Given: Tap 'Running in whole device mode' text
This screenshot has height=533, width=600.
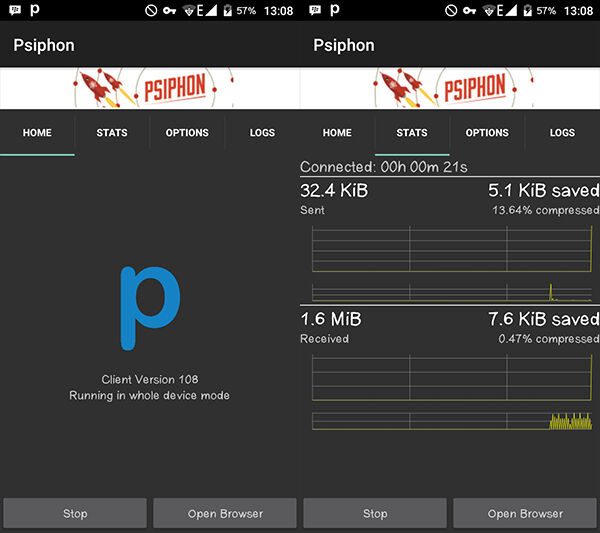Looking at the screenshot, I should tap(149, 395).
